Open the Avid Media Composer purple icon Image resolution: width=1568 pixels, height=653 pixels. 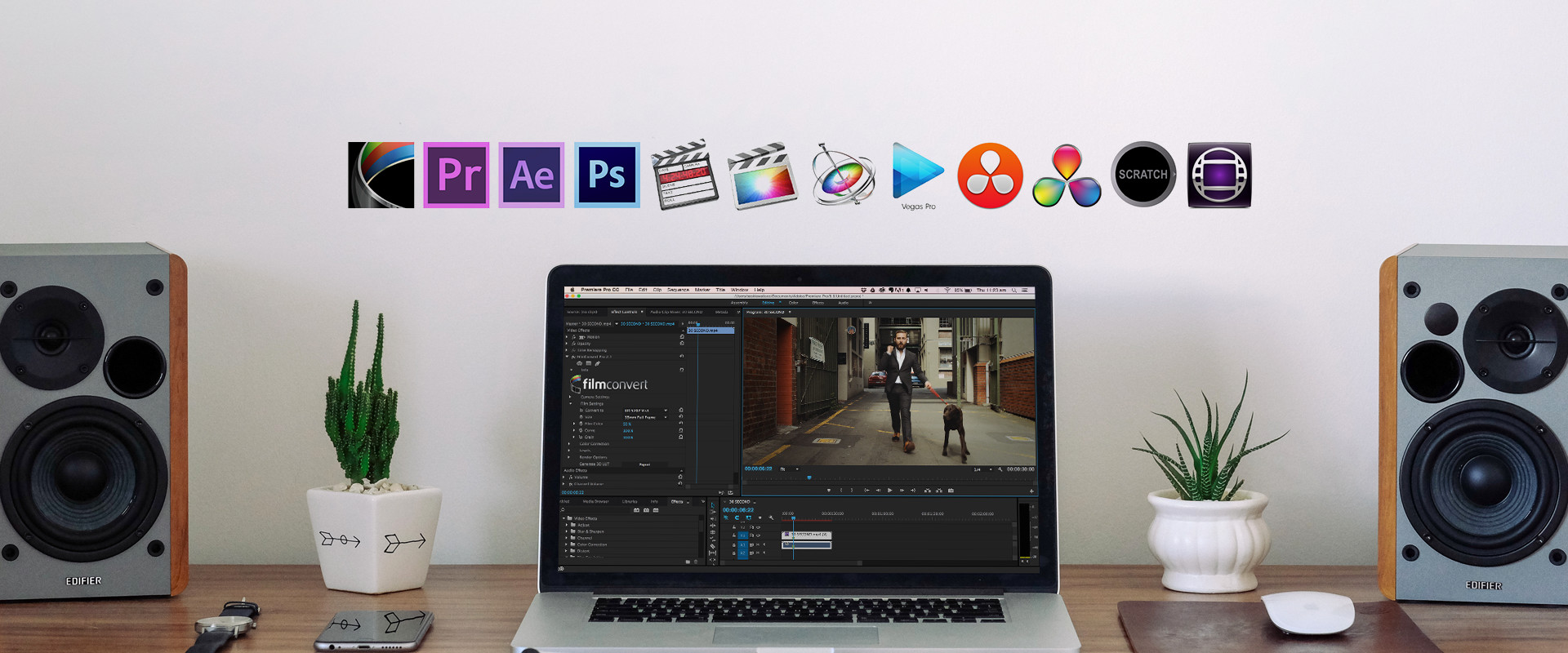click(x=1219, y=175)
